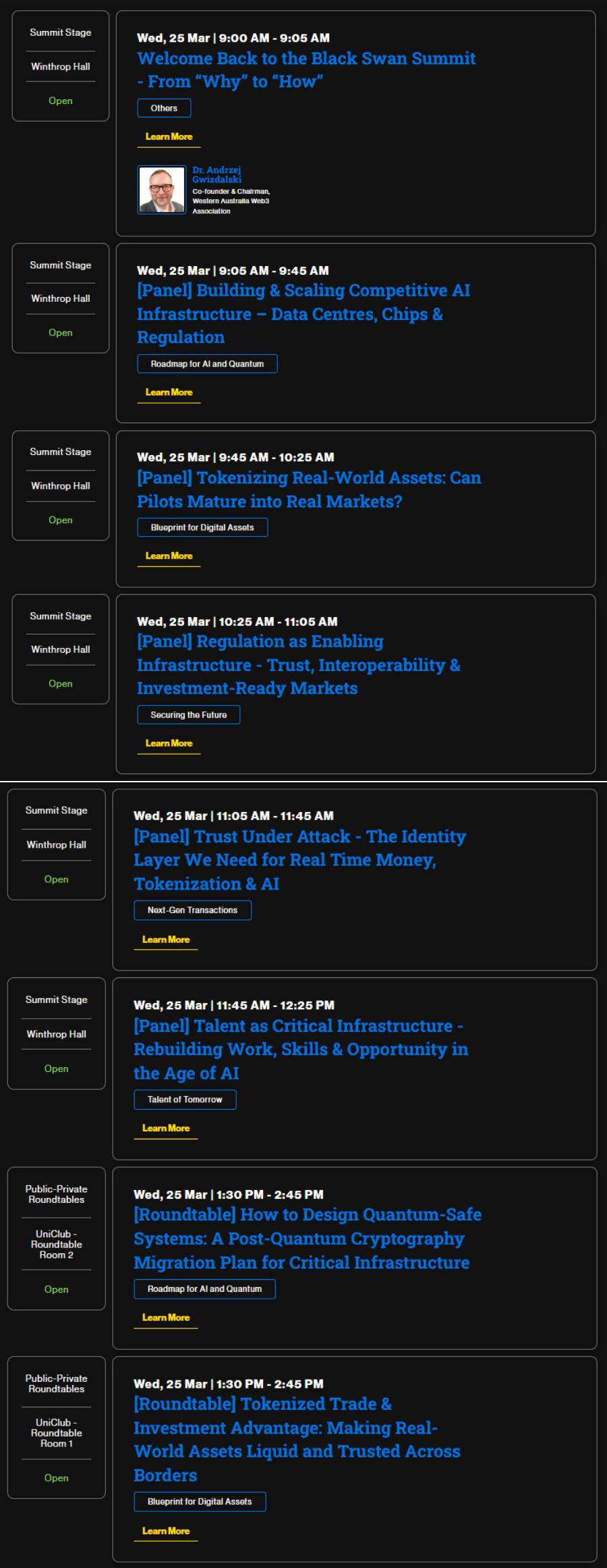The image size is (607, 1568).
Task: Click Winthrop Hall beside the Welcome Back session
Action: pos(61,66)
